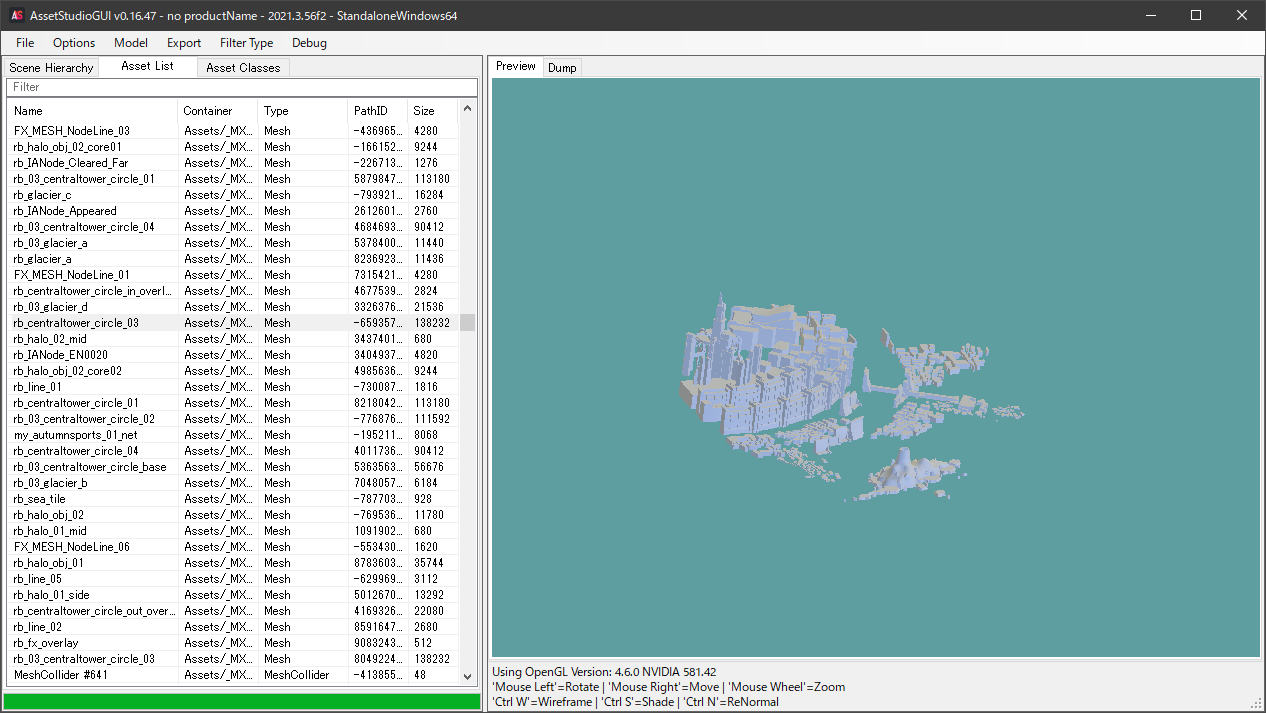Click the asset list scroll up arrow
This screenshot has width=1266, height=713.
tap(467, 108)
